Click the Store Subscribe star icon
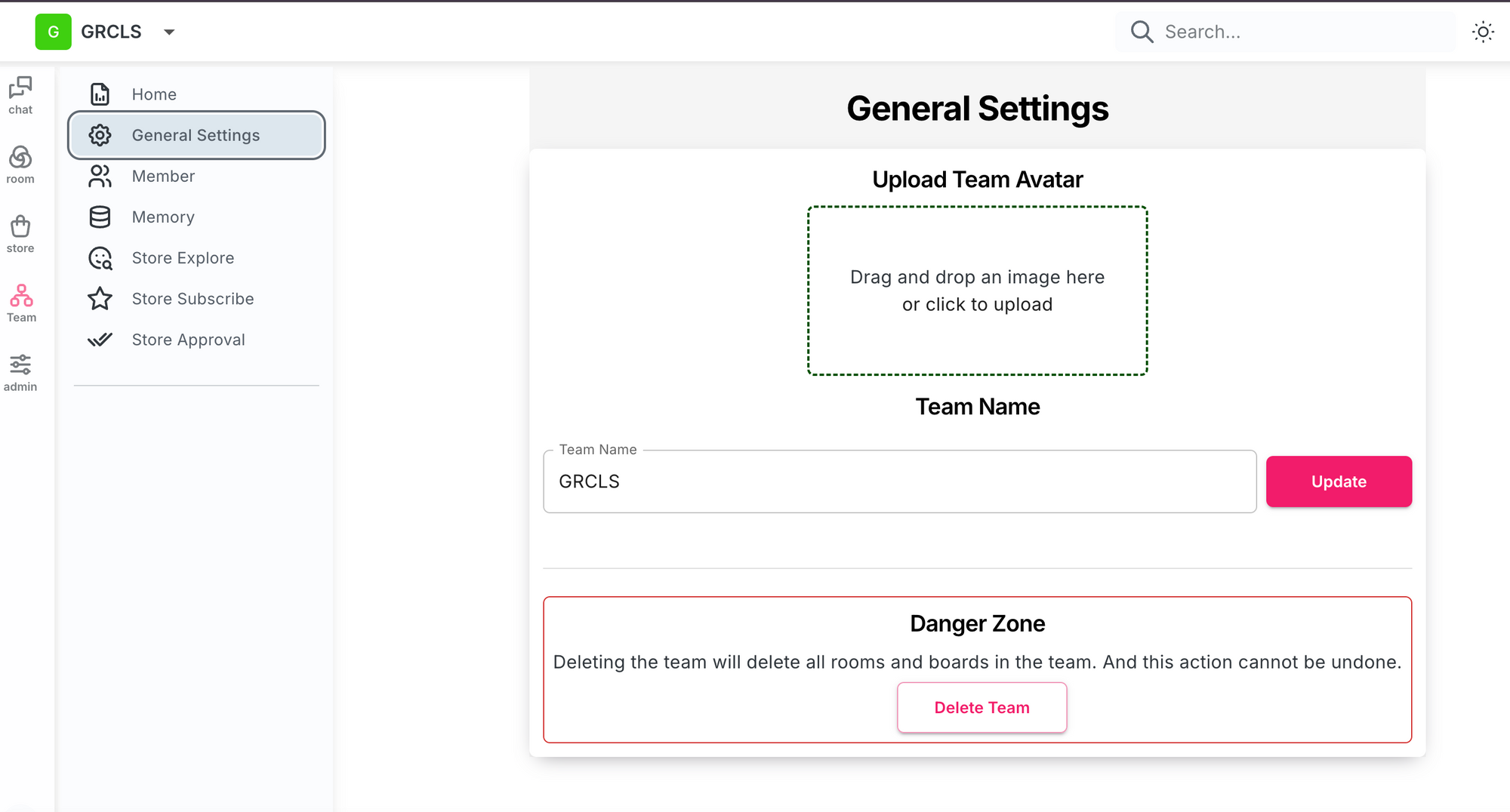The image size is (1510, 812). tap(100, 299)
